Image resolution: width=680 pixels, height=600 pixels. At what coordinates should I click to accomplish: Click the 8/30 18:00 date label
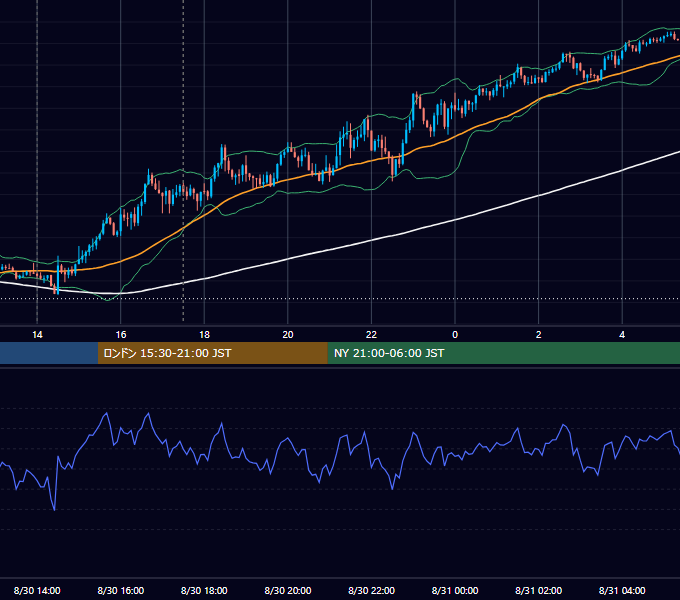[204, 590]
